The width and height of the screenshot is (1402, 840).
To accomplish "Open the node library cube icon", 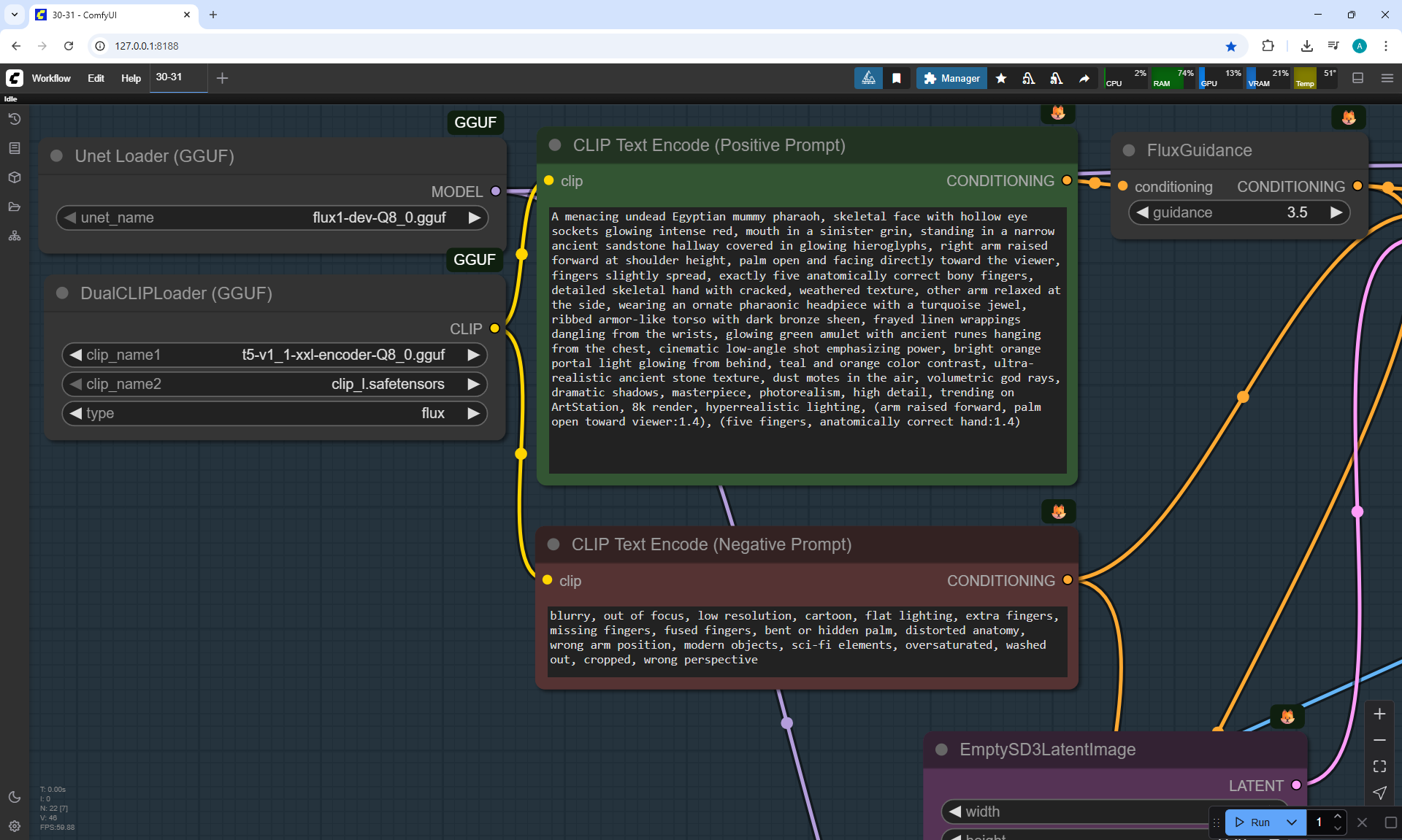I will tap(15, 177).
